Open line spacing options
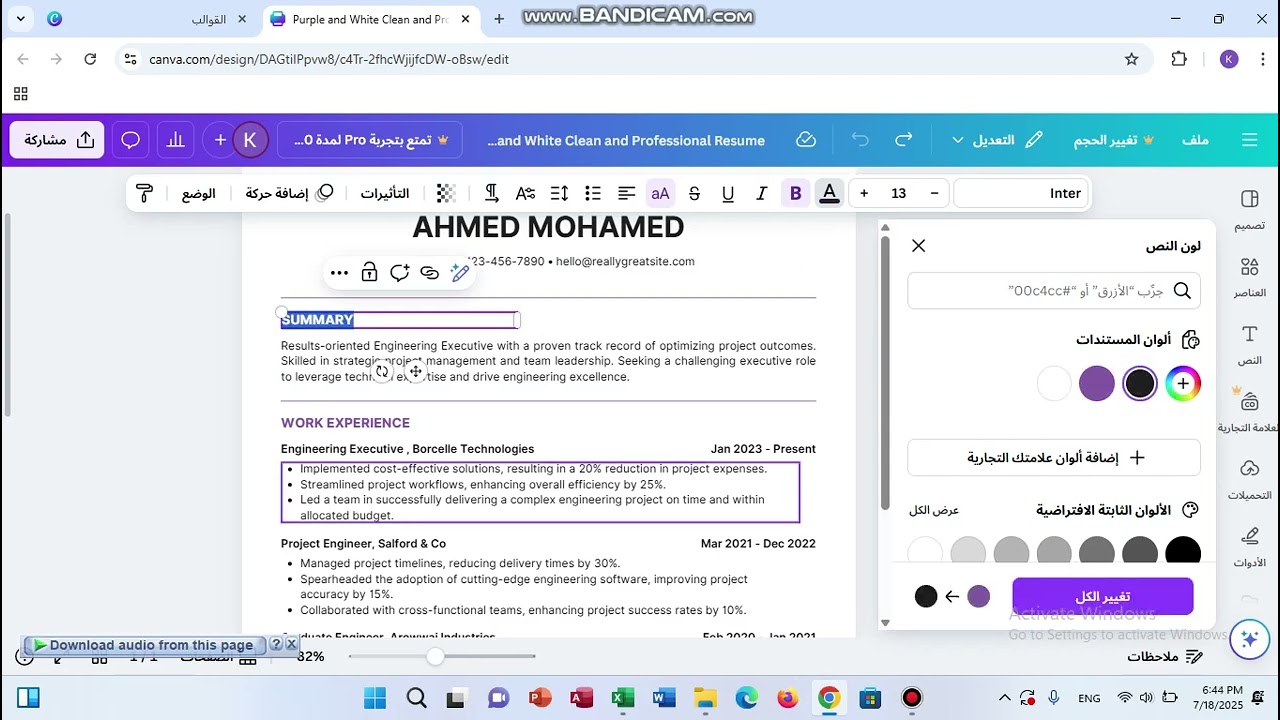Image resolution: width=1280 pixels, height=720 pixels. point(559,193)
